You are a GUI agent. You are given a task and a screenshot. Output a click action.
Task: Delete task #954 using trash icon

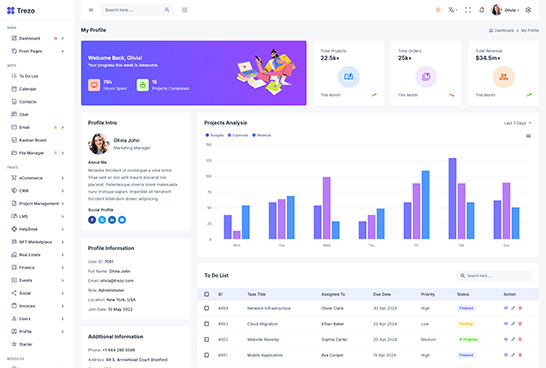pos(520,308)
